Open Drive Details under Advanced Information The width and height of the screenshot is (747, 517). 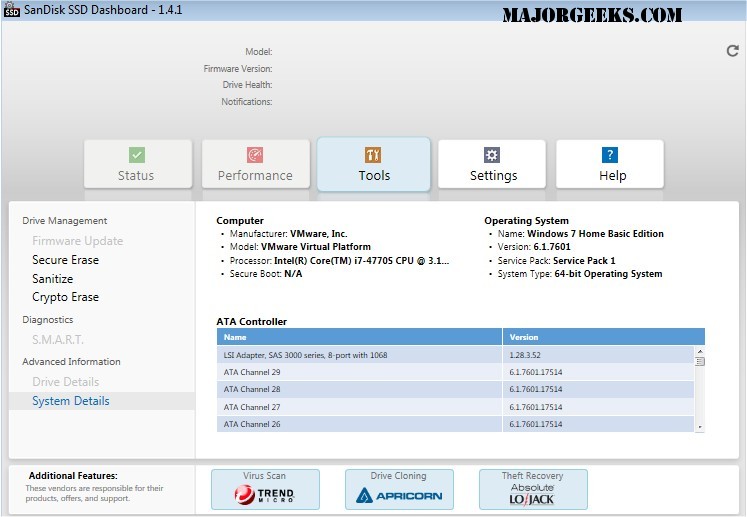pyautogui.click(x=66, y=382)
